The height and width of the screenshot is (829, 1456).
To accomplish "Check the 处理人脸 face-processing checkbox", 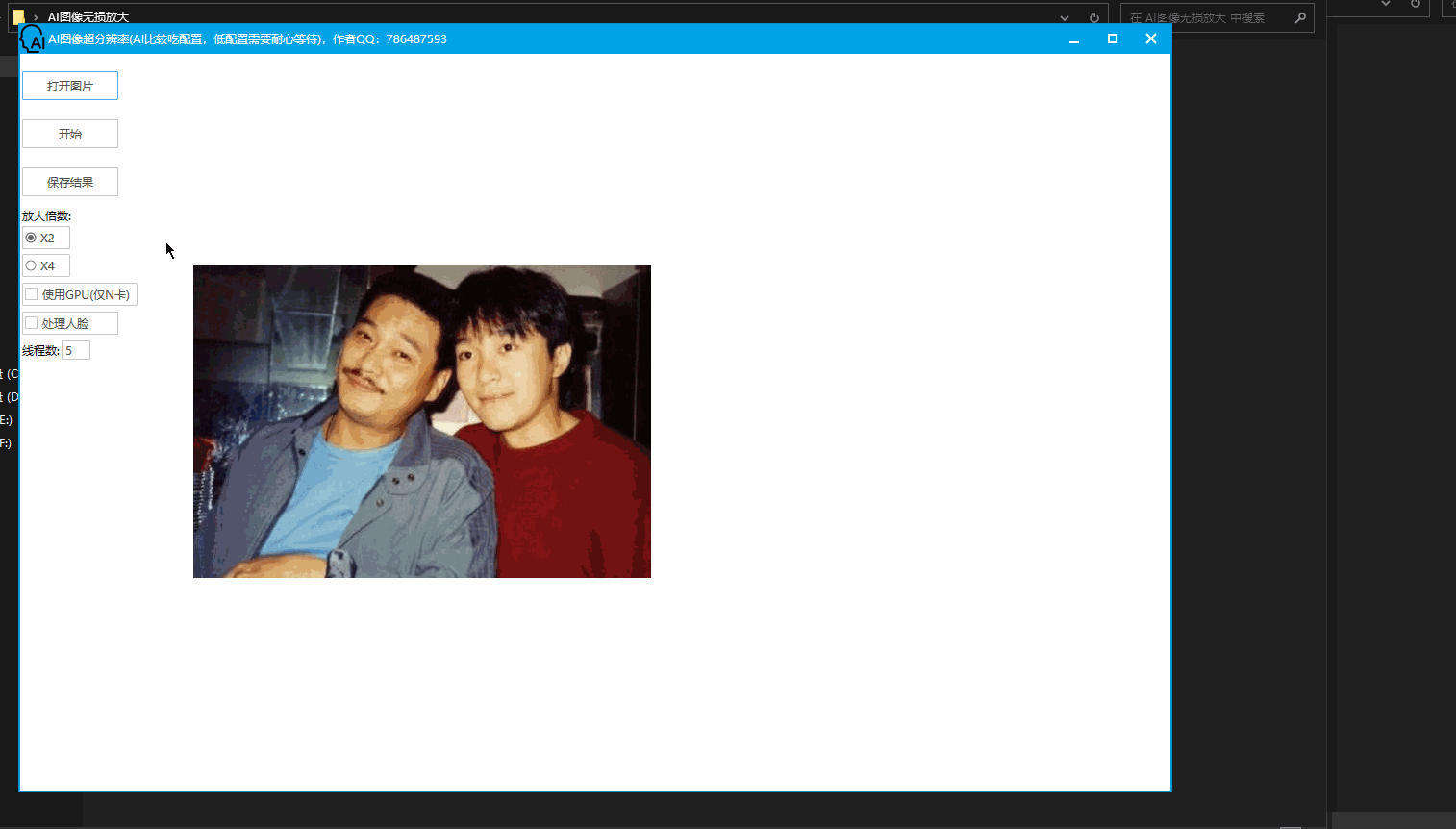I will click(x=30, y=323).
